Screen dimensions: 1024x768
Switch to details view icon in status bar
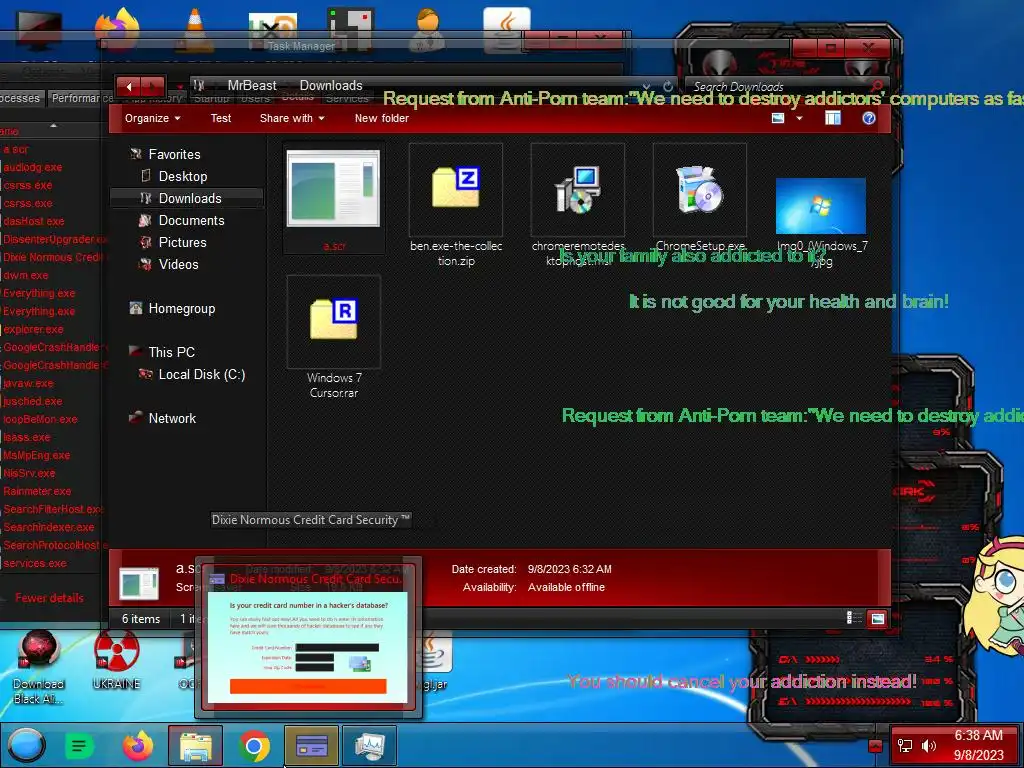pyautogui.click(x=854, y=618)
